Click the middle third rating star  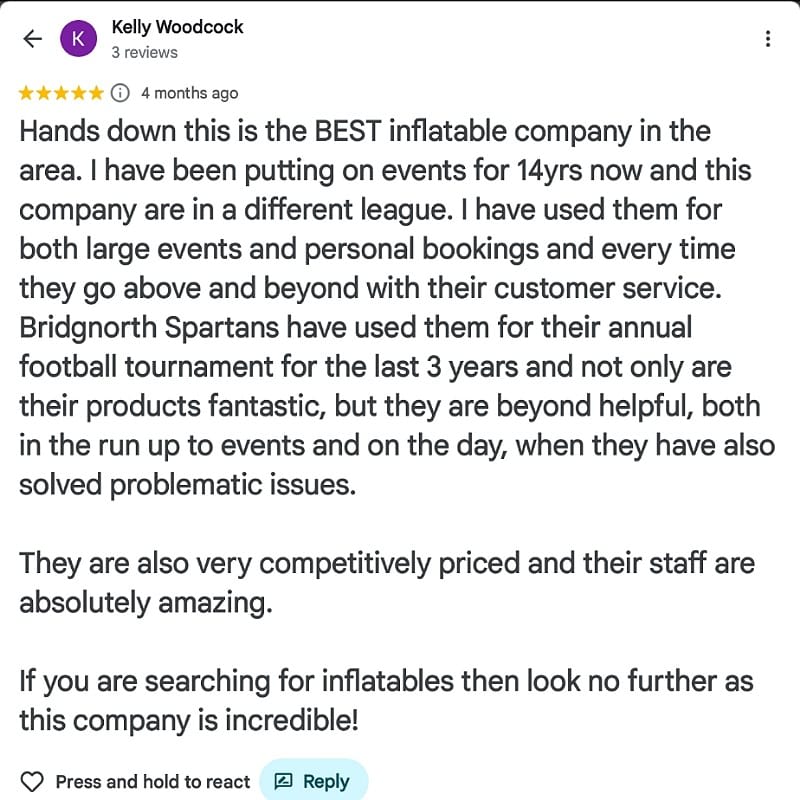tap(61, 93)
